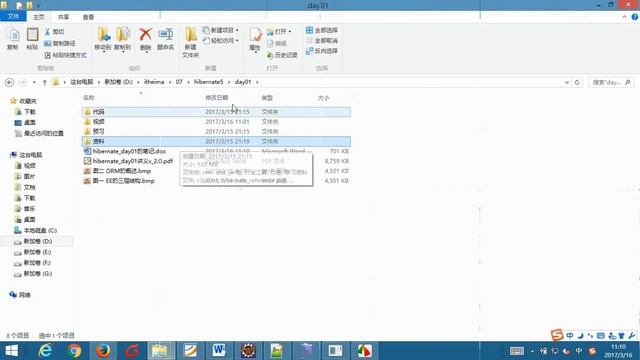Open 本地磁盘 (C:) in the navigation pane
Screen dimensions: 640x360
[x=36, y=231]
